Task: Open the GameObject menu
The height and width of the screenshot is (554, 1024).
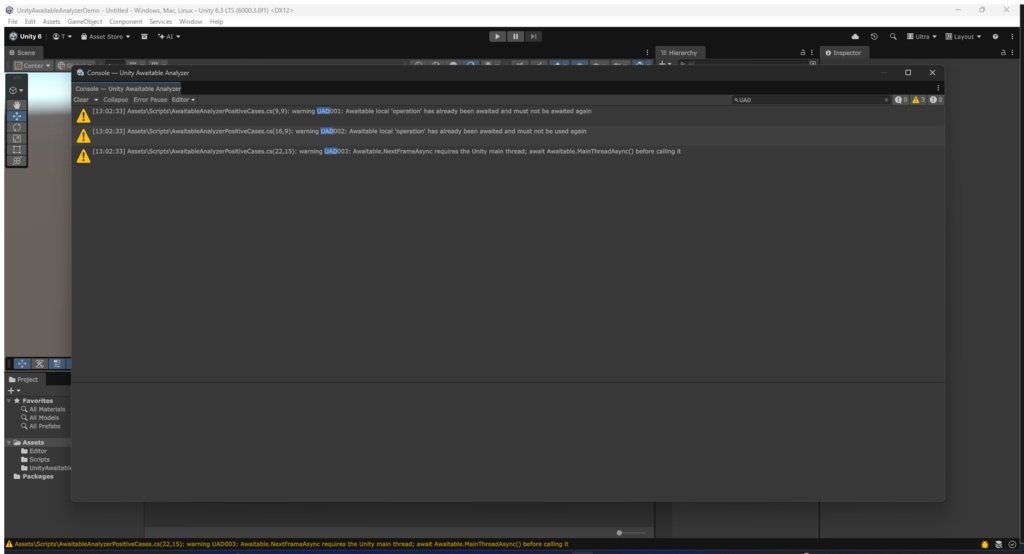Action: point(85,22)
